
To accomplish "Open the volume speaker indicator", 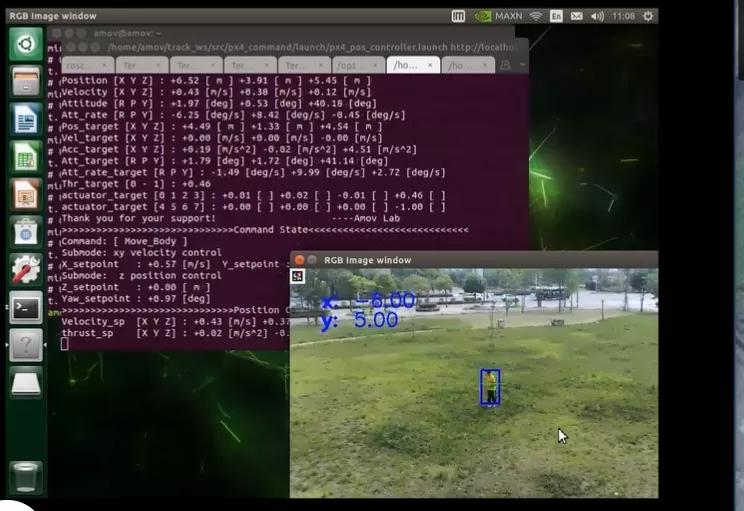I will click(597, 16).
